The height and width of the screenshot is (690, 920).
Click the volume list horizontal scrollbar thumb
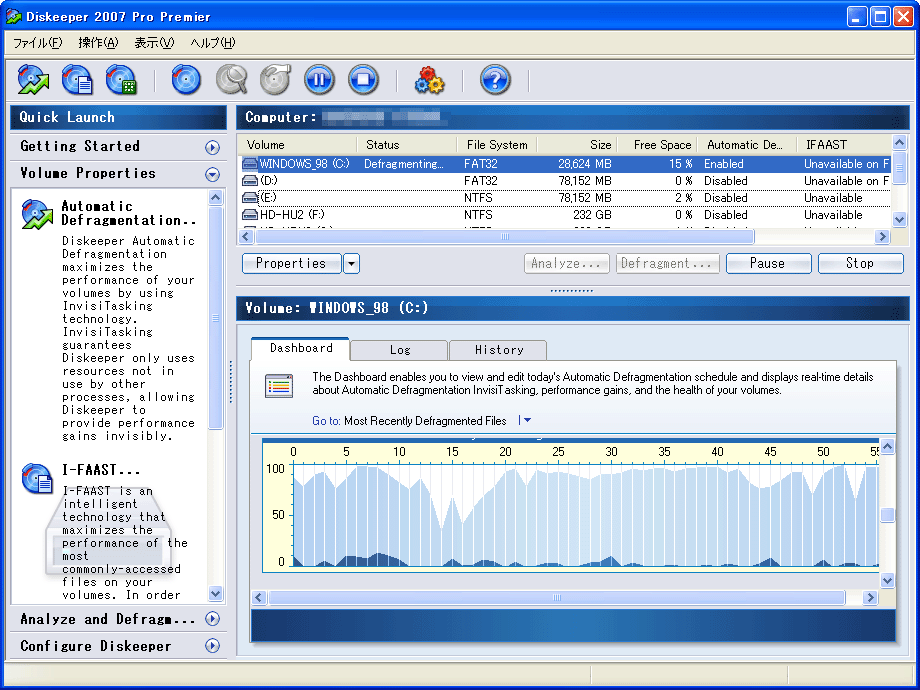coord(505,236)
